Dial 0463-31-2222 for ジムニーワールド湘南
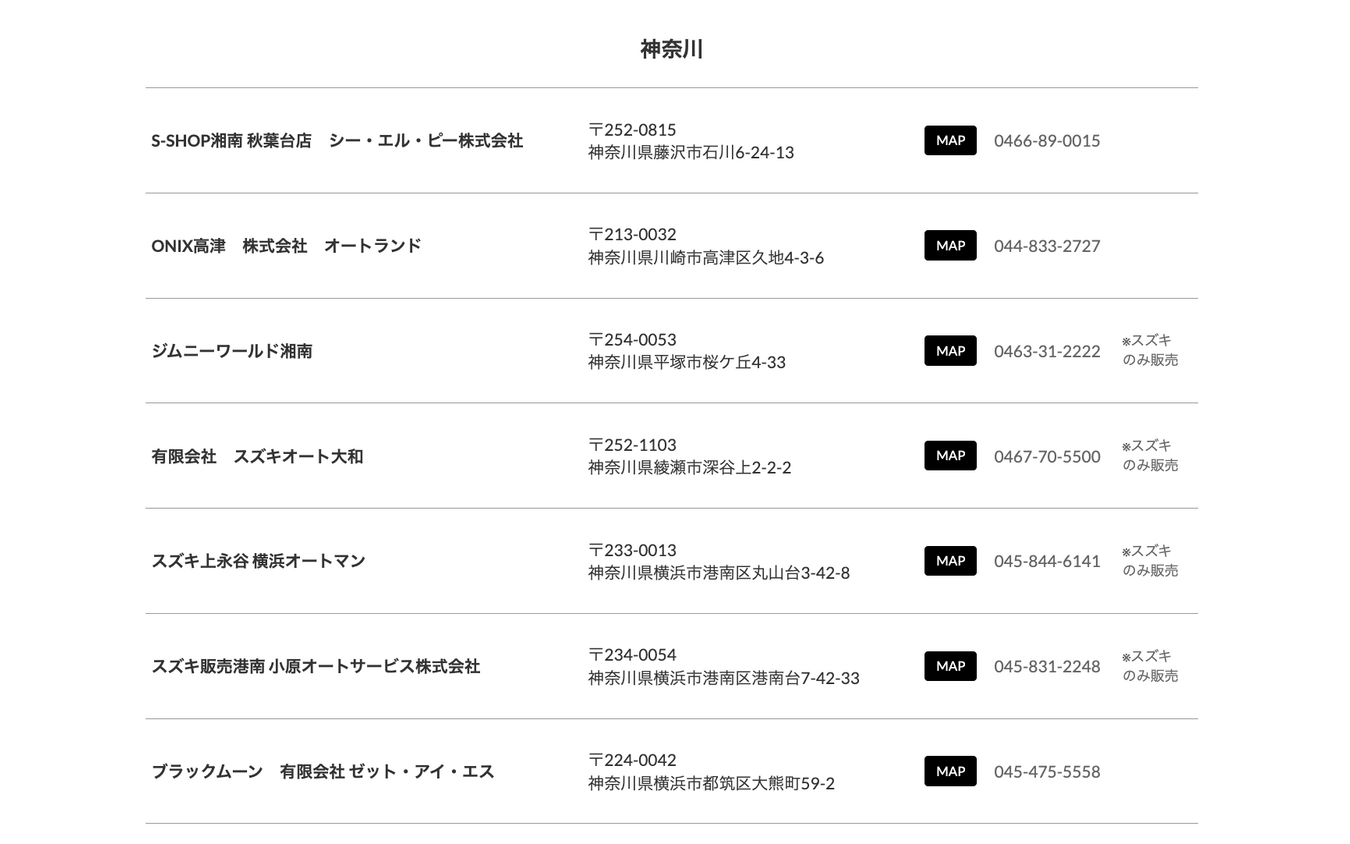Screen dimensions: 1350x844 click(x=1047, y=351)
